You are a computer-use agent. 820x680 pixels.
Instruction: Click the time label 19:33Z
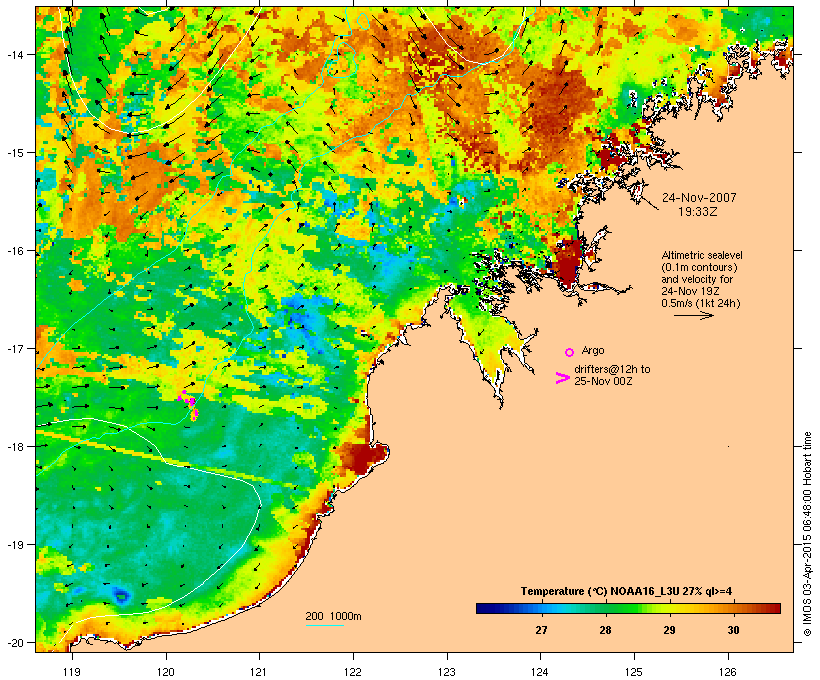point(698,212)
